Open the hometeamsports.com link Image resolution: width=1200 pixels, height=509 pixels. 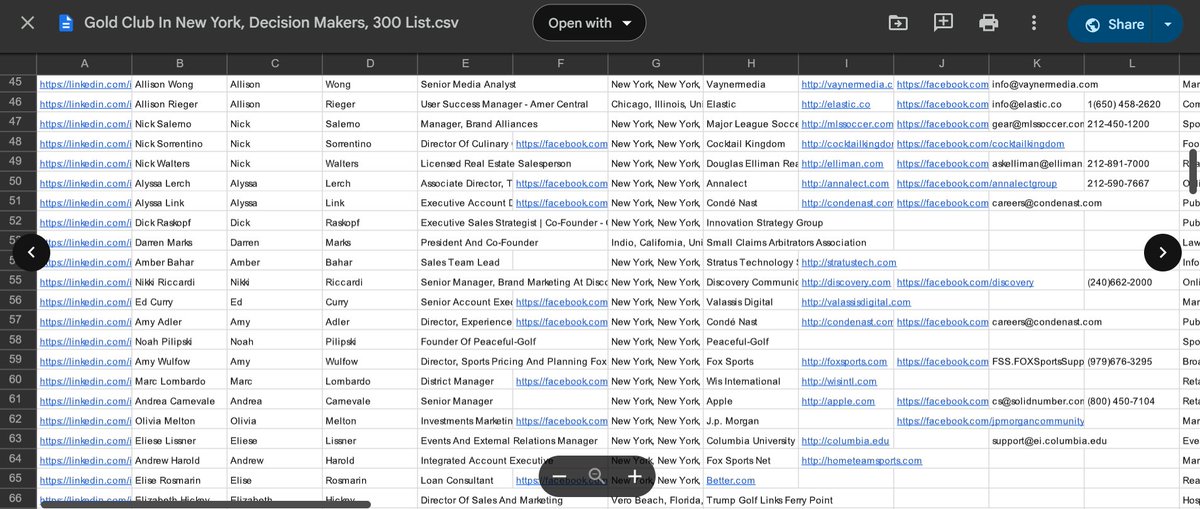coord(861,460)
